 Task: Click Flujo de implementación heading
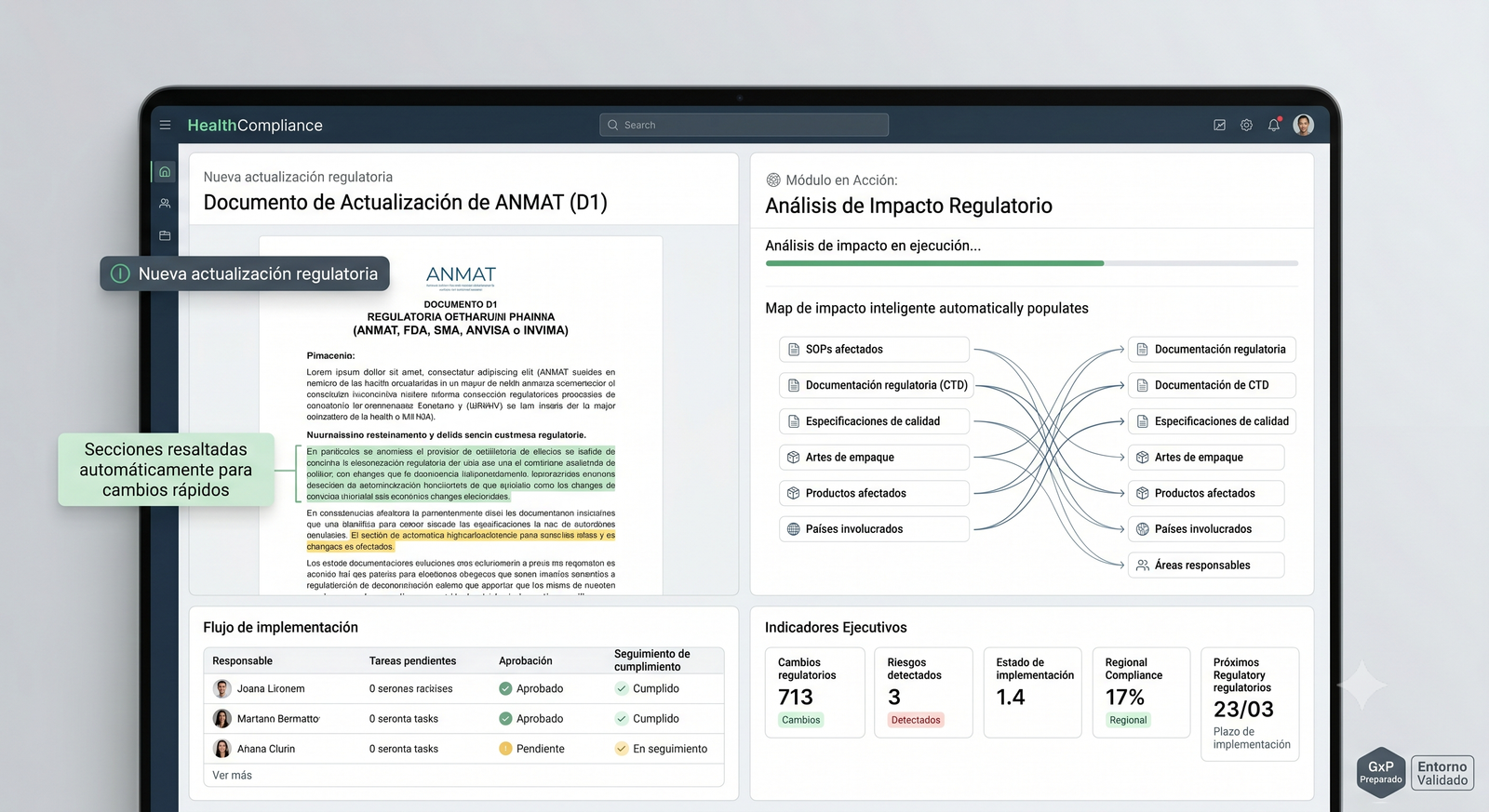point(280,628)
